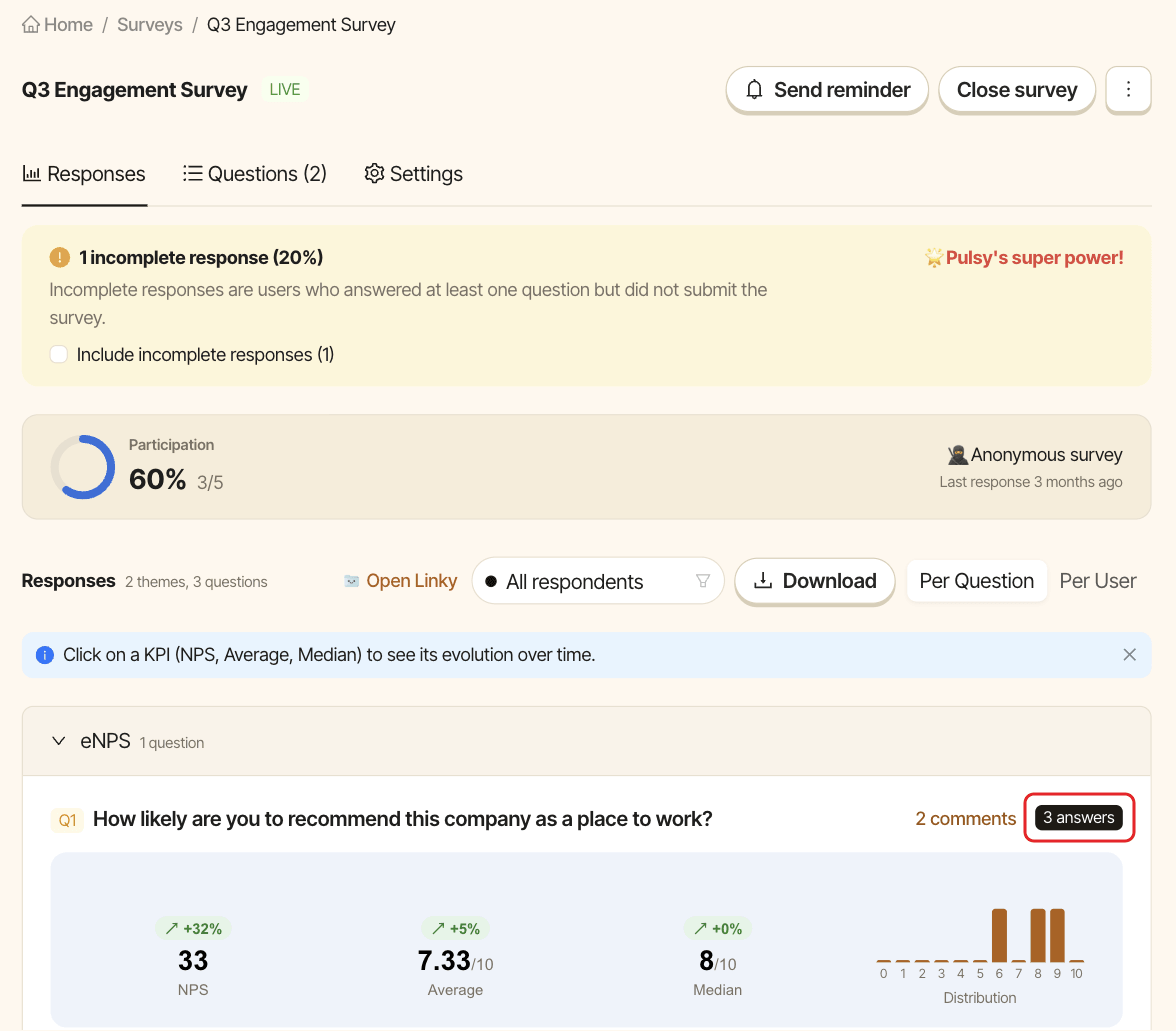Click the Median 8 KPI
Screen dimensions: 1176x1031
718,961
